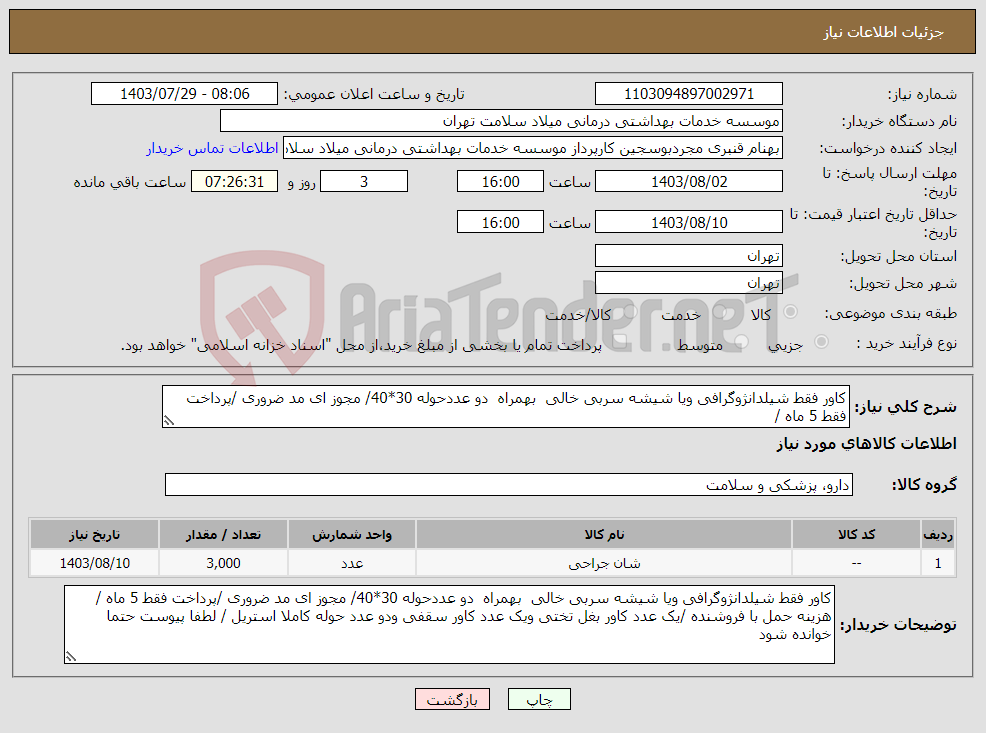
Task: Click the delivery province field تهران
Action: coord(689,256)
